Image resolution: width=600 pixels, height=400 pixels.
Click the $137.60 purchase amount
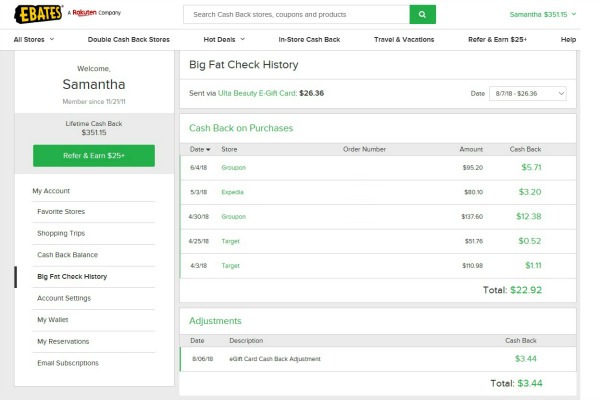(x=472, y=216)
